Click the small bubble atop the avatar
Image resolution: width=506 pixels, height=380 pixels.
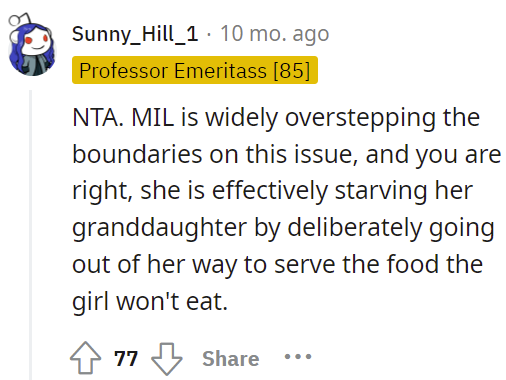click(x=14, y=21)
